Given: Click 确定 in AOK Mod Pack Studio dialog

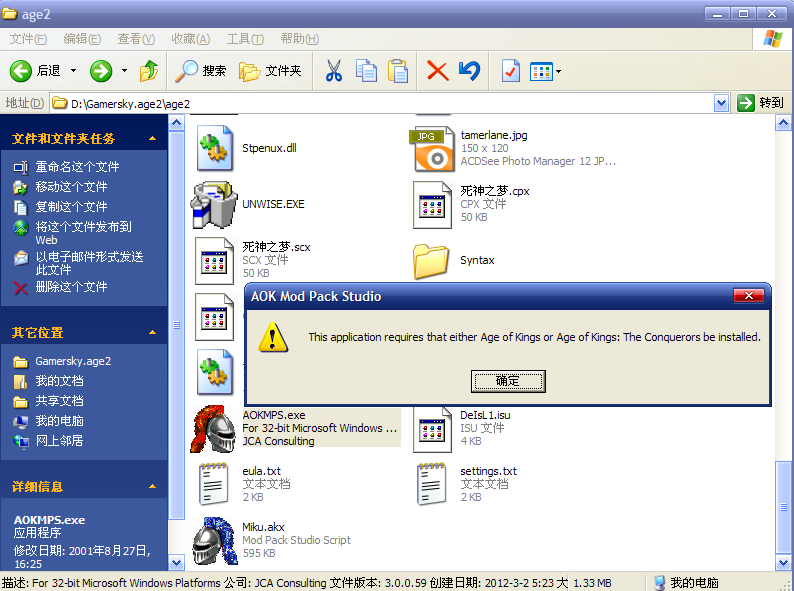Looking at the screenshot, I should point(508,381).
